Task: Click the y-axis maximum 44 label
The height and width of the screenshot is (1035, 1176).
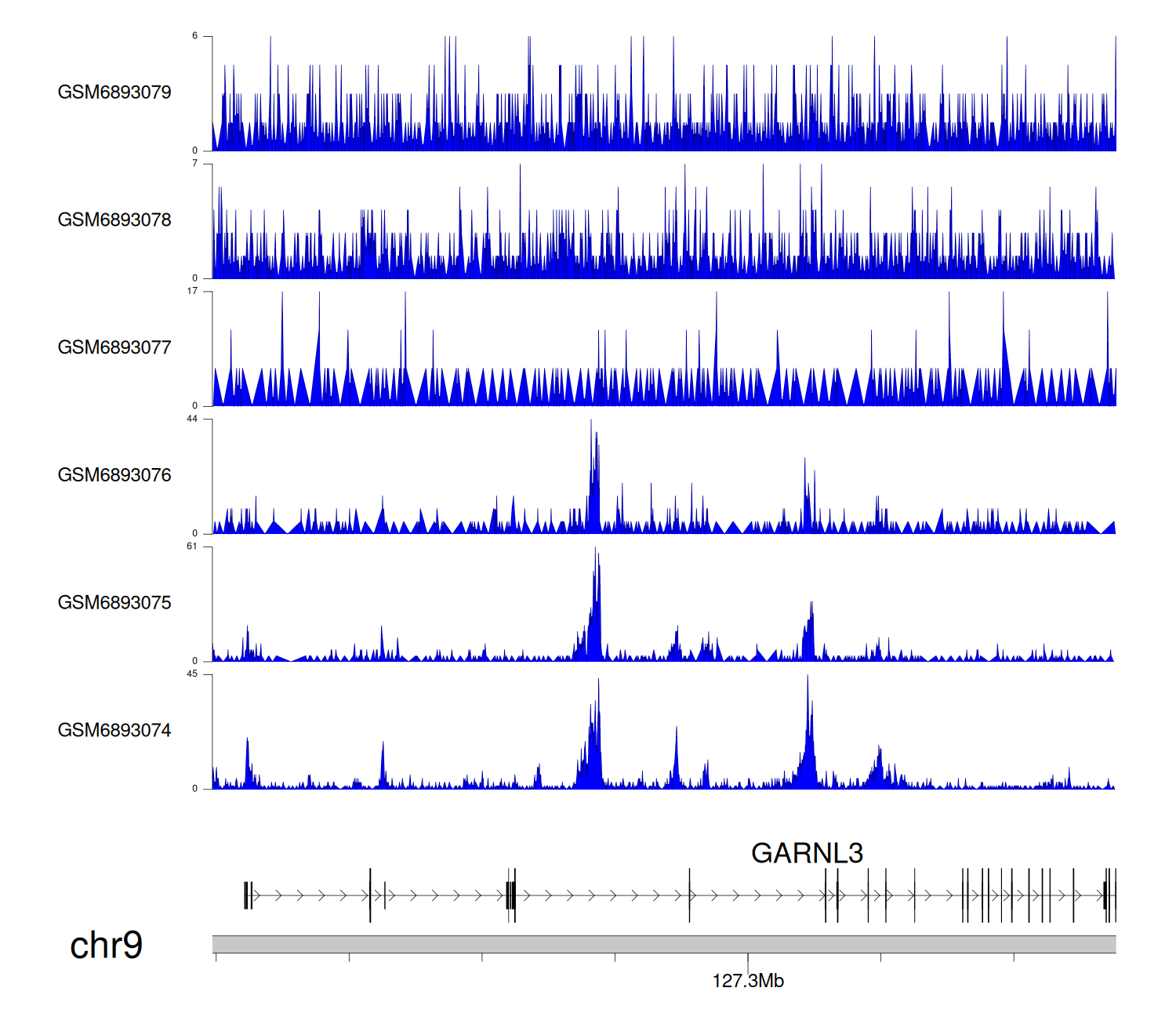Action: click(192, 419)
